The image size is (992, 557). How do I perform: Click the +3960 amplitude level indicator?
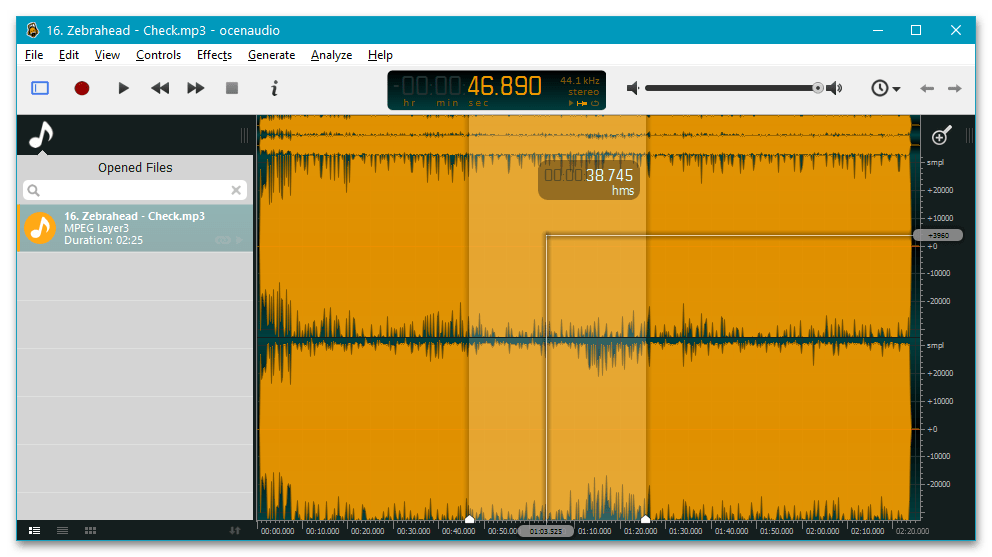[938, 235]
